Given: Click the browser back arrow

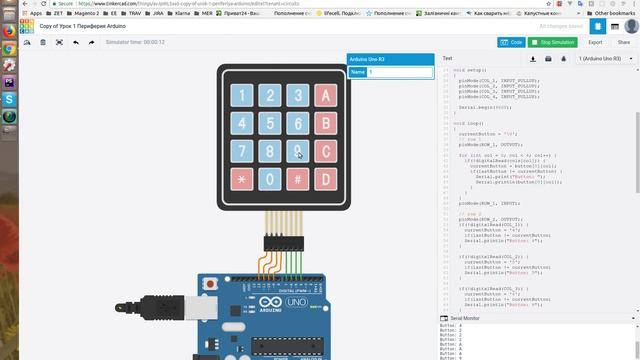Looking at the screenshot, I should [25, 4].
